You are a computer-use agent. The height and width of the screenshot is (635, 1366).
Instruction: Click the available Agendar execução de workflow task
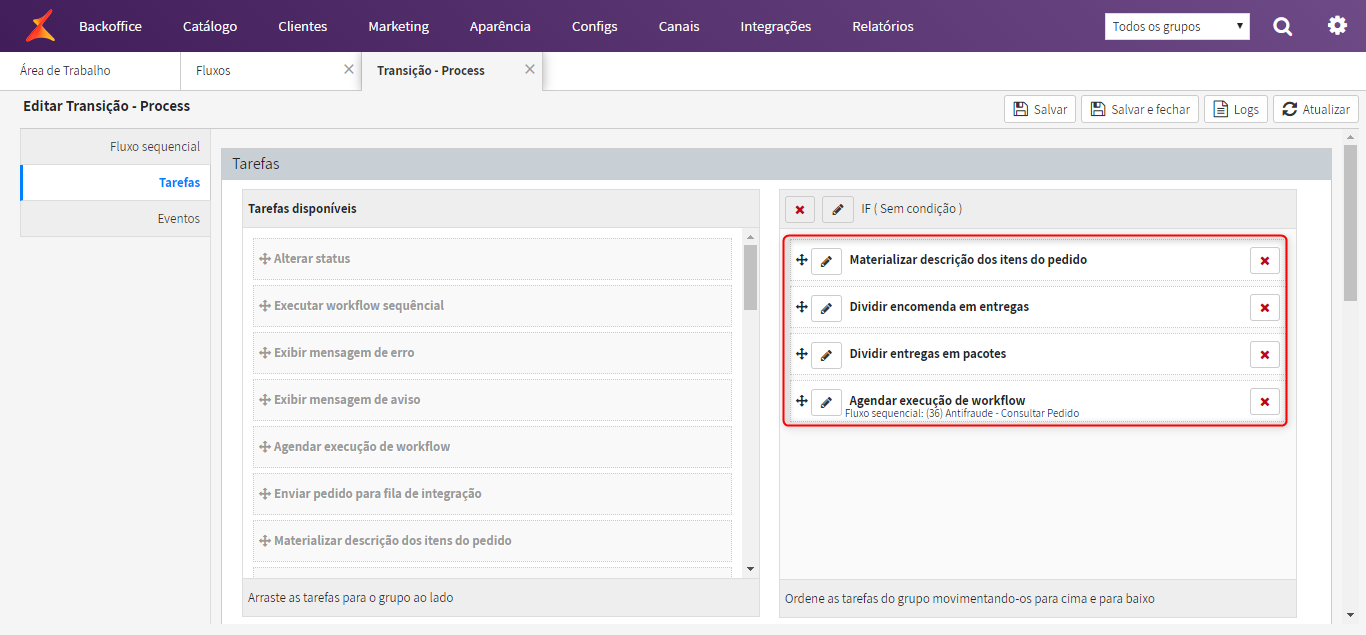(493, 447)
